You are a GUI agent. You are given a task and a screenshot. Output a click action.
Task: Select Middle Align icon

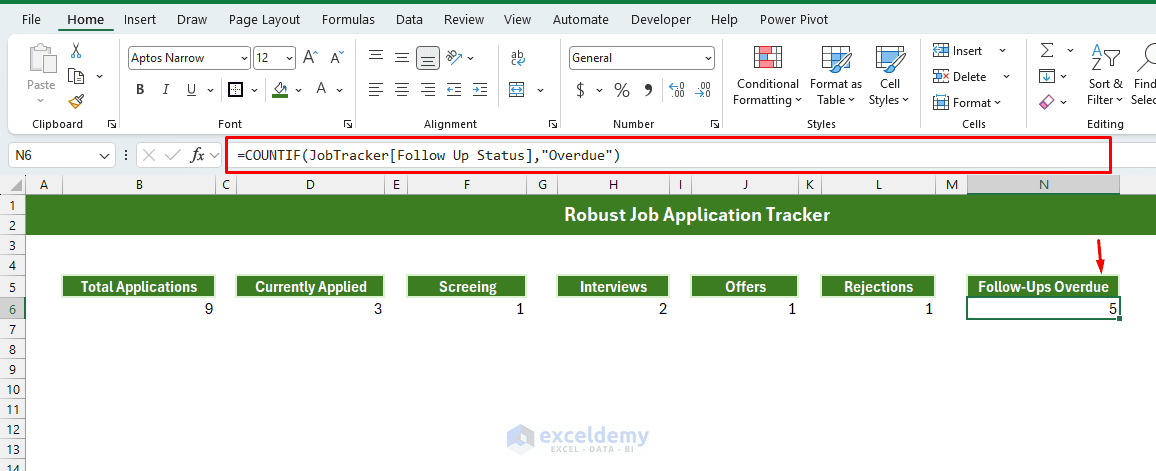tap(402, 57)
